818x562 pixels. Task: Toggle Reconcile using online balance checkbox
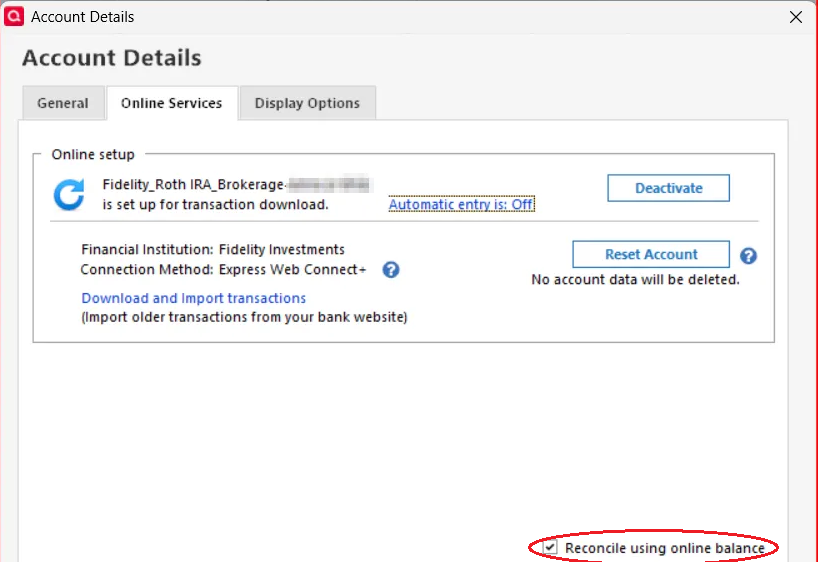(x=550, y=547)
